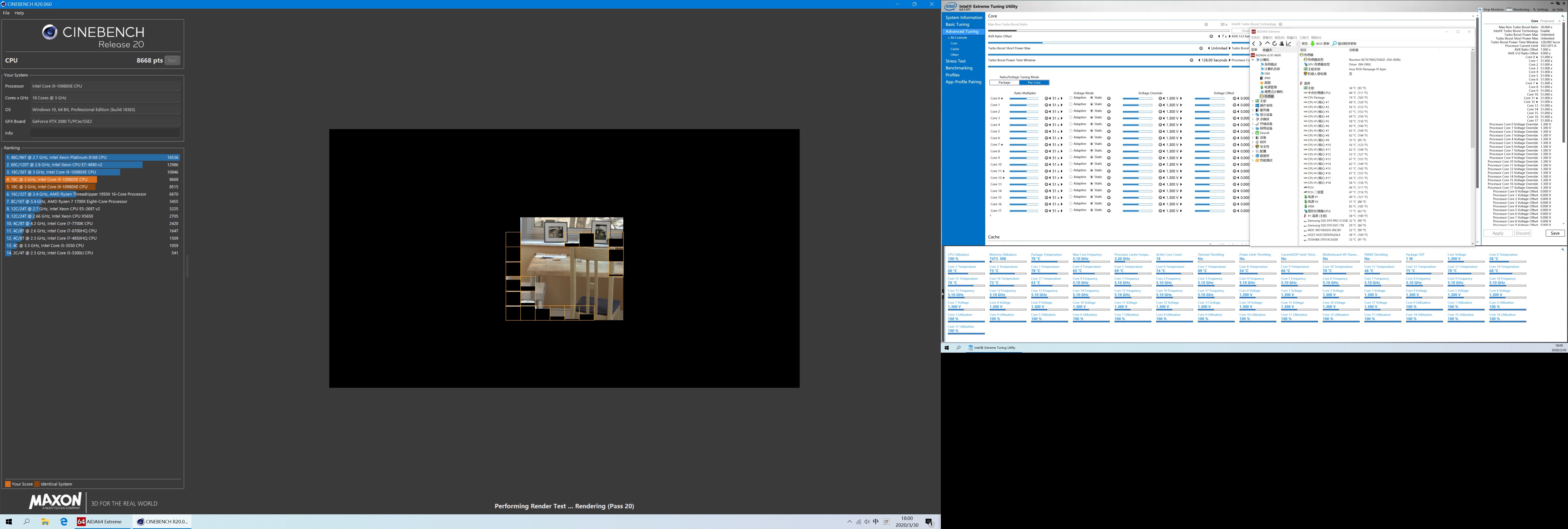Decrease AVX Ratio Offset with left arrow
The height and width of the screenshot is (529, 1568).
pos(1219,36)
